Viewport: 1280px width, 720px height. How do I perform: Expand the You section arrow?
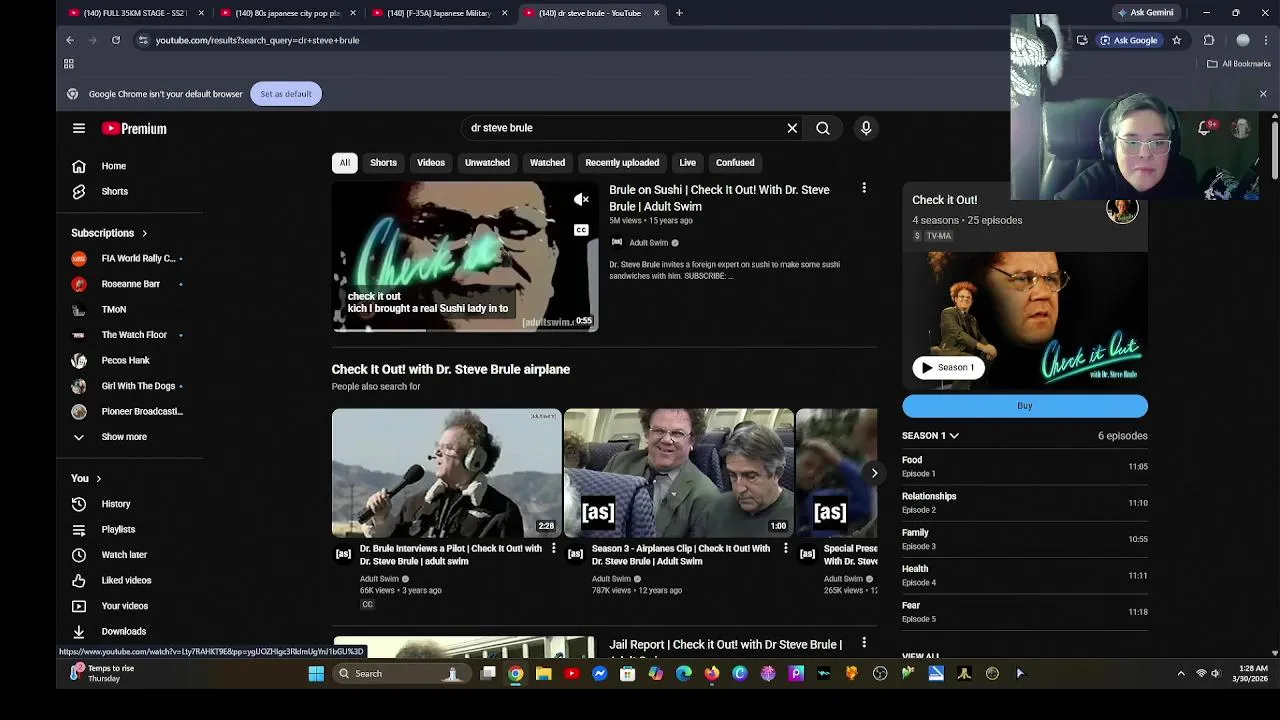(x=98, y=478)
